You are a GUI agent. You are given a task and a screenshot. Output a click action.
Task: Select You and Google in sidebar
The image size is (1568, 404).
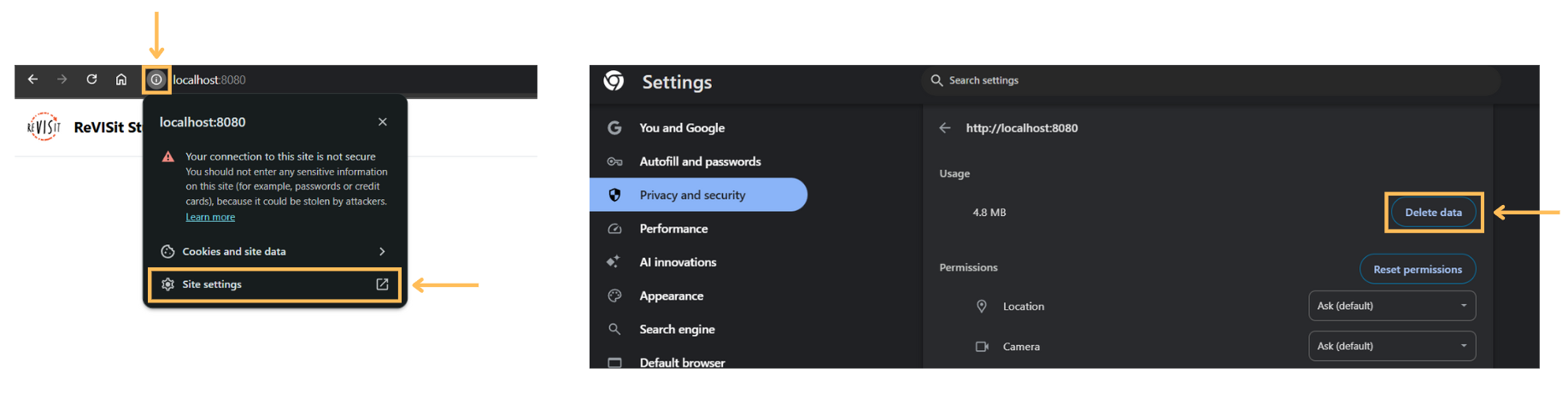(681, 128)
